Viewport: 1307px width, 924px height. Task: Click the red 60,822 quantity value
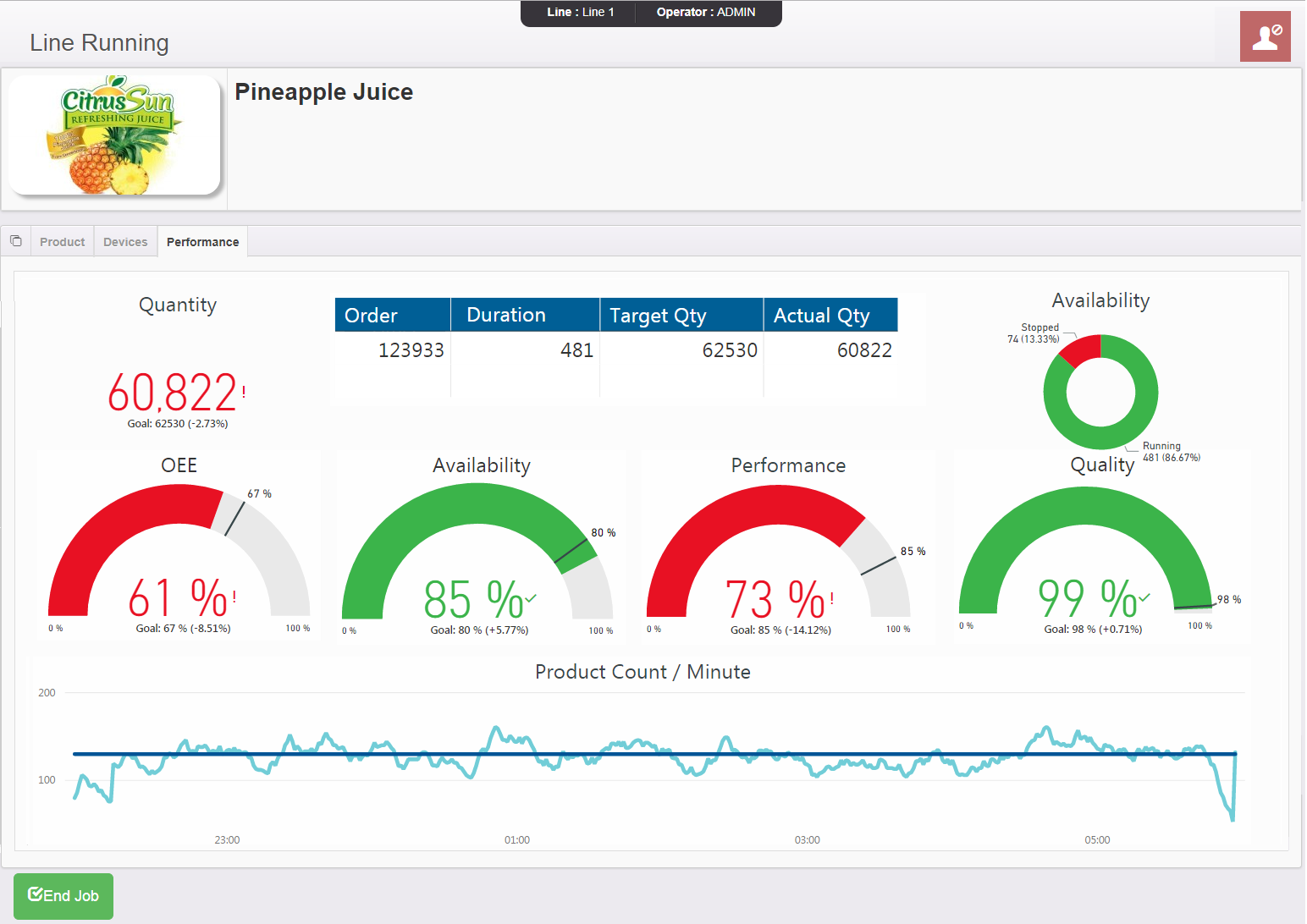[x=173, y=393]
